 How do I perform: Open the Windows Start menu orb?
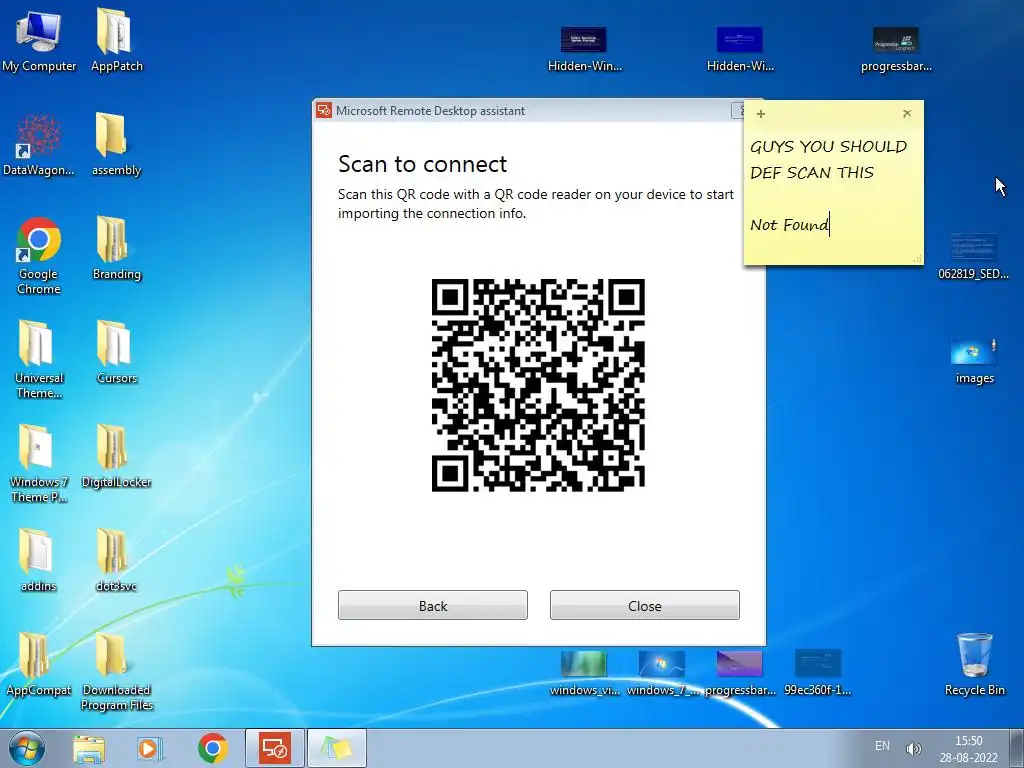[x=27, y=748]
